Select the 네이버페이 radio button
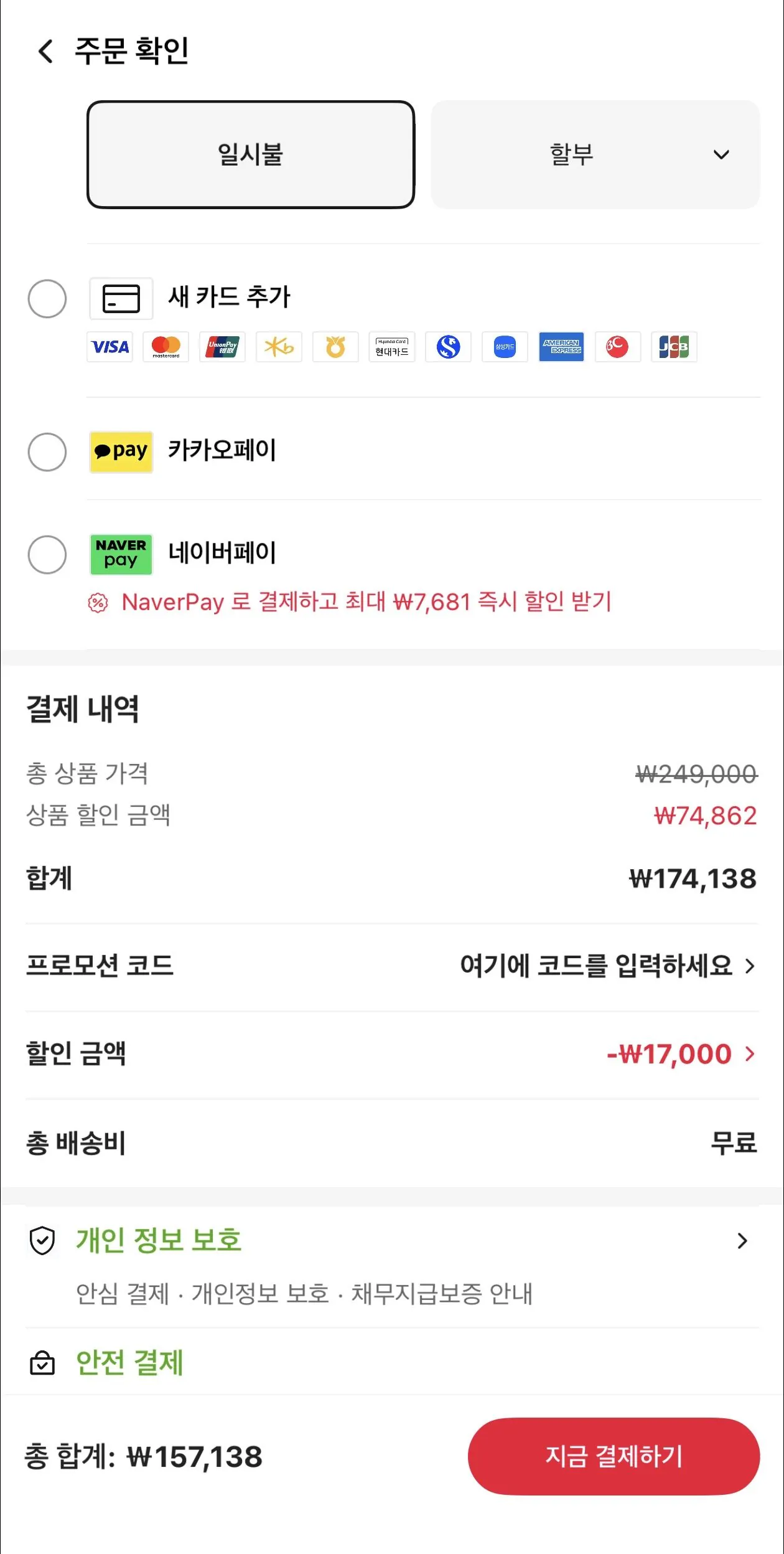 tap(47, 554)
